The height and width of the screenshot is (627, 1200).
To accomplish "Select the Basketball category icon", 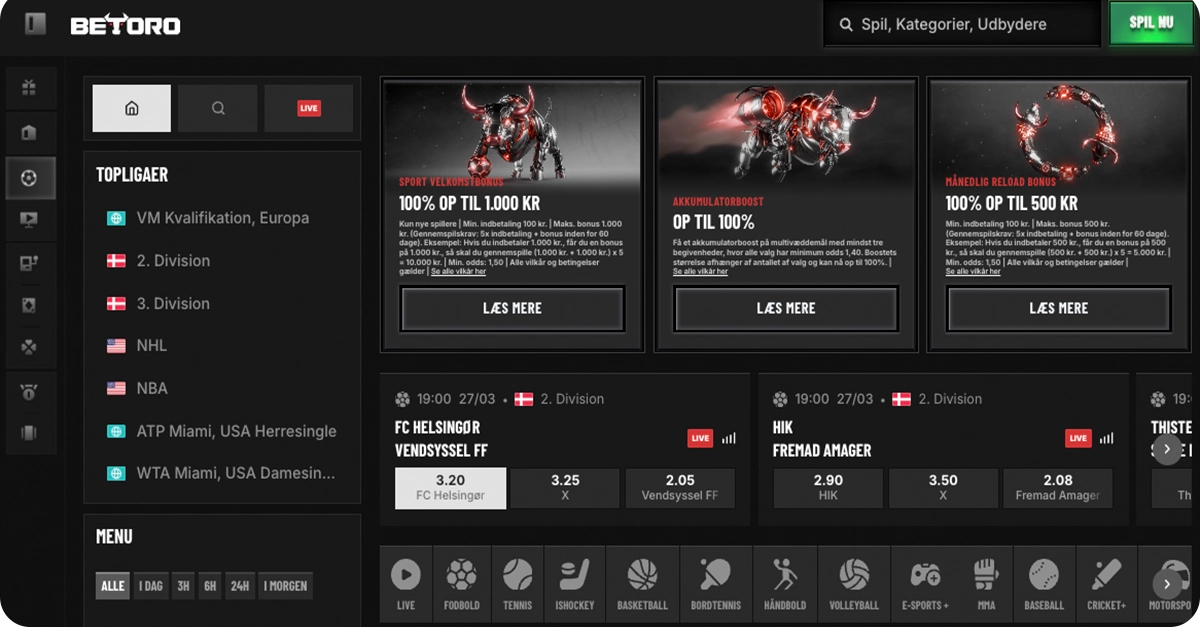I will click(x=642, y=585).
